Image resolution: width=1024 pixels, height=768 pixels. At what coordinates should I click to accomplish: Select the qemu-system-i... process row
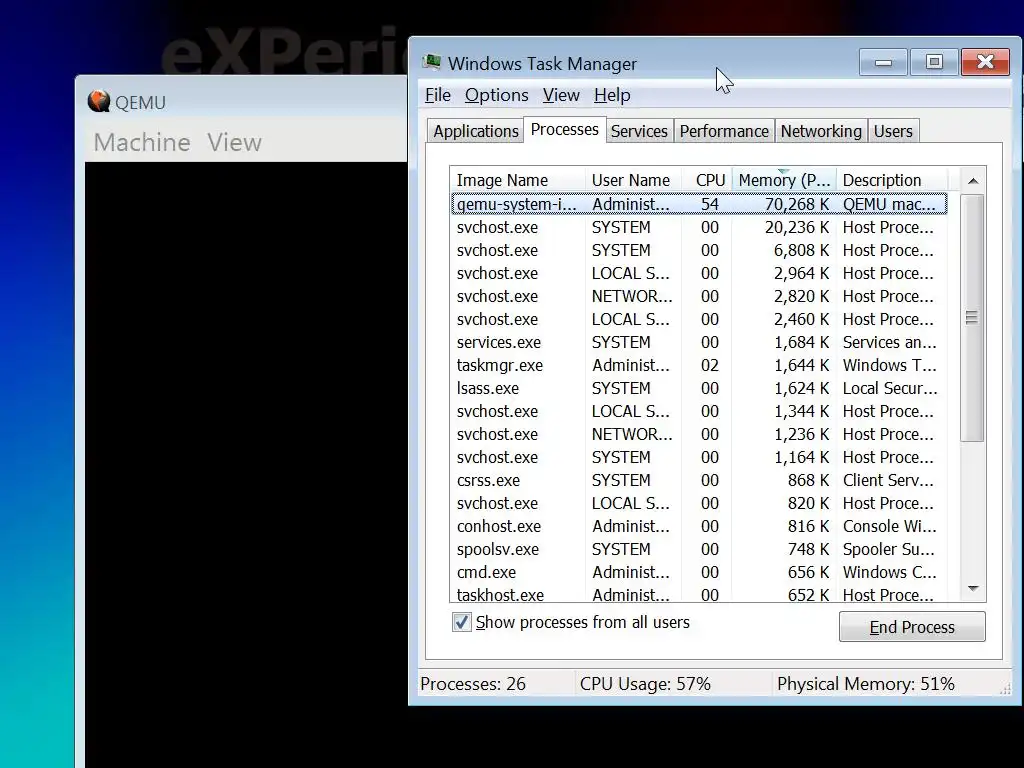click(x=698, y=204)
